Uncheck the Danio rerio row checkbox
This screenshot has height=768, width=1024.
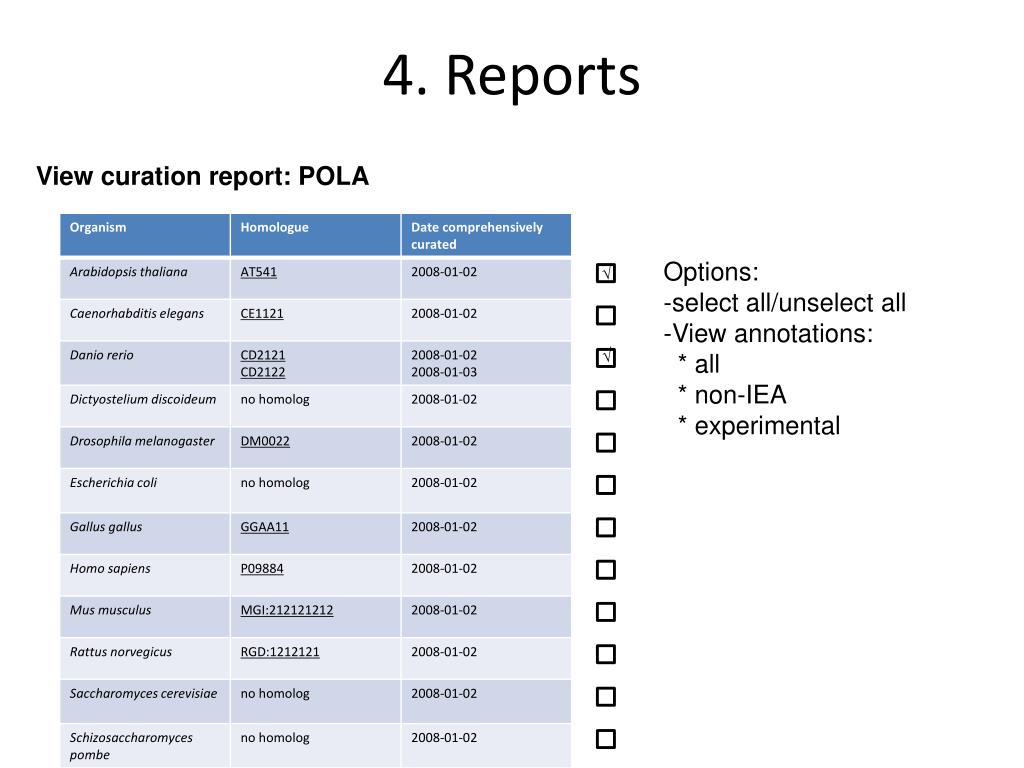click(605, 358)
